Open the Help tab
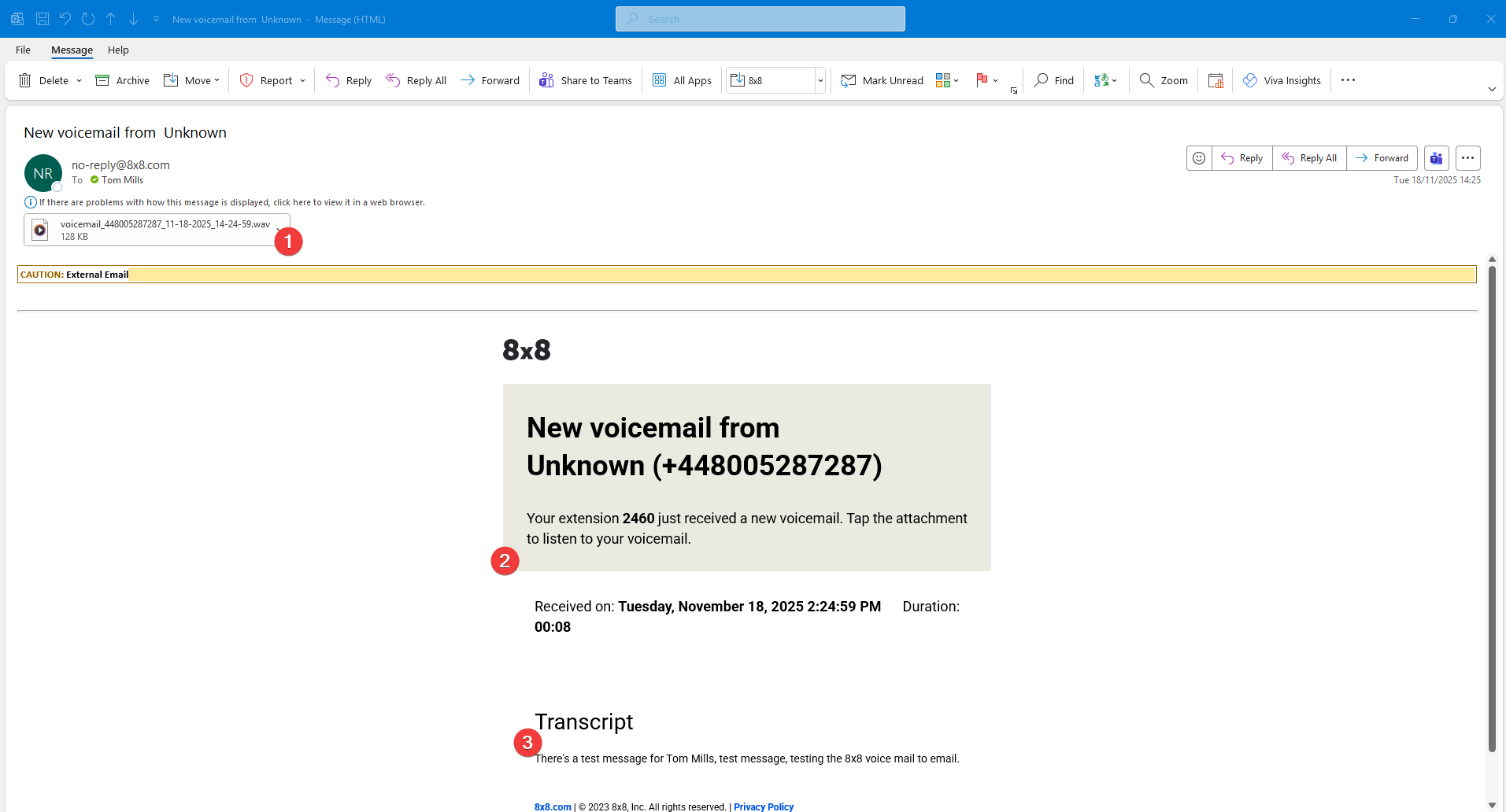The width and height of the screenshot is (1506, 812). [x=118, y=50]
